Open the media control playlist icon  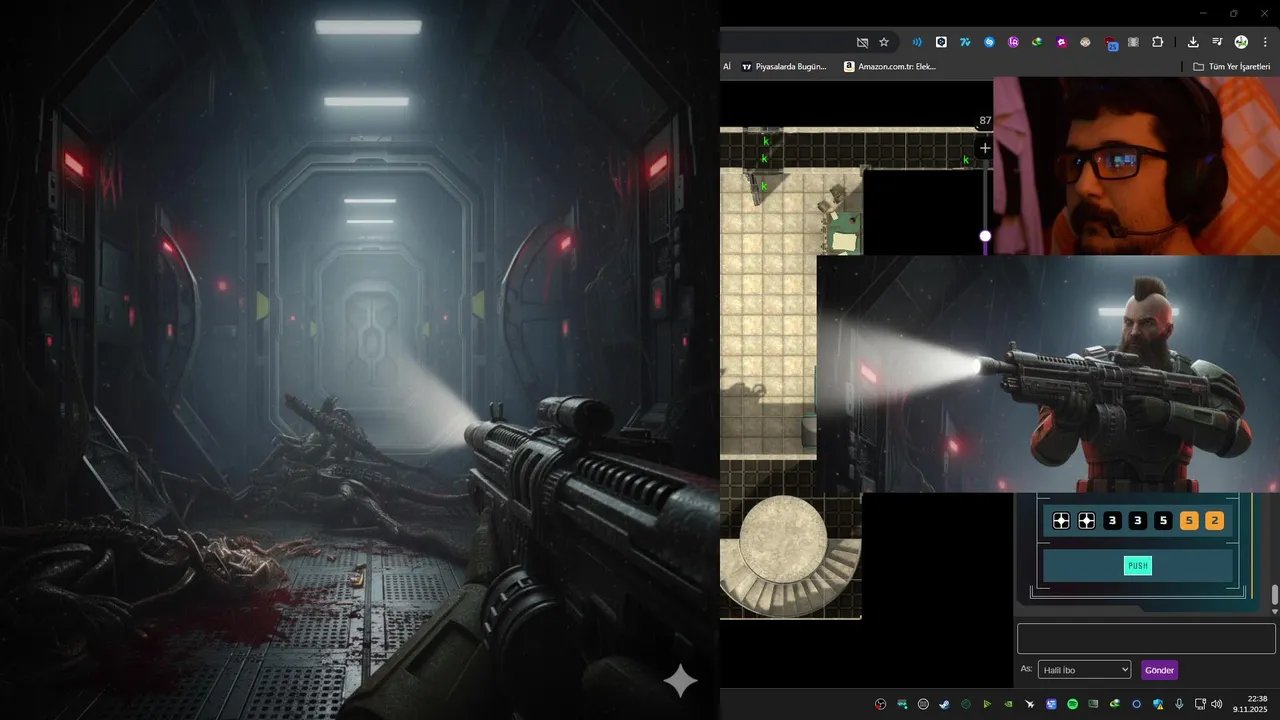[1217, 42]
